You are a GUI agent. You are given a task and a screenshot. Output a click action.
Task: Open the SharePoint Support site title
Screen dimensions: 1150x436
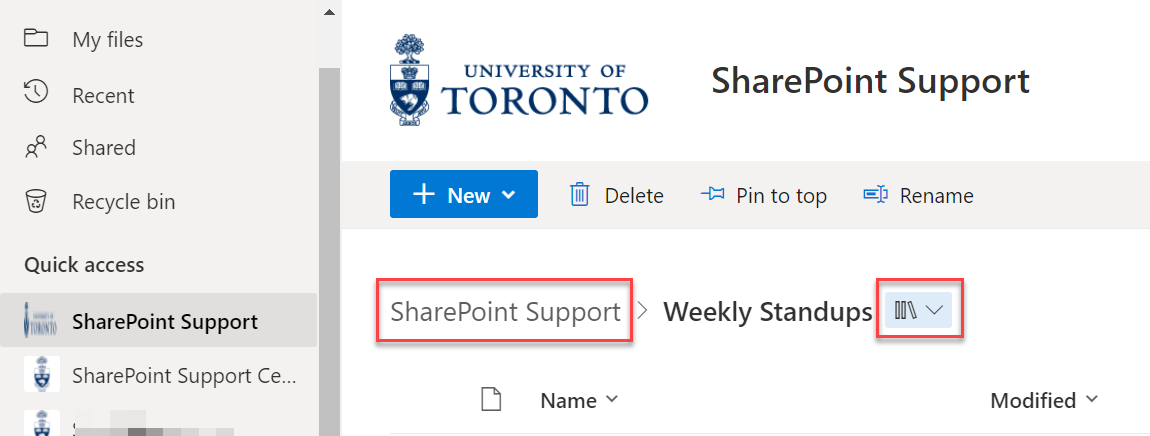pos(871,81)
